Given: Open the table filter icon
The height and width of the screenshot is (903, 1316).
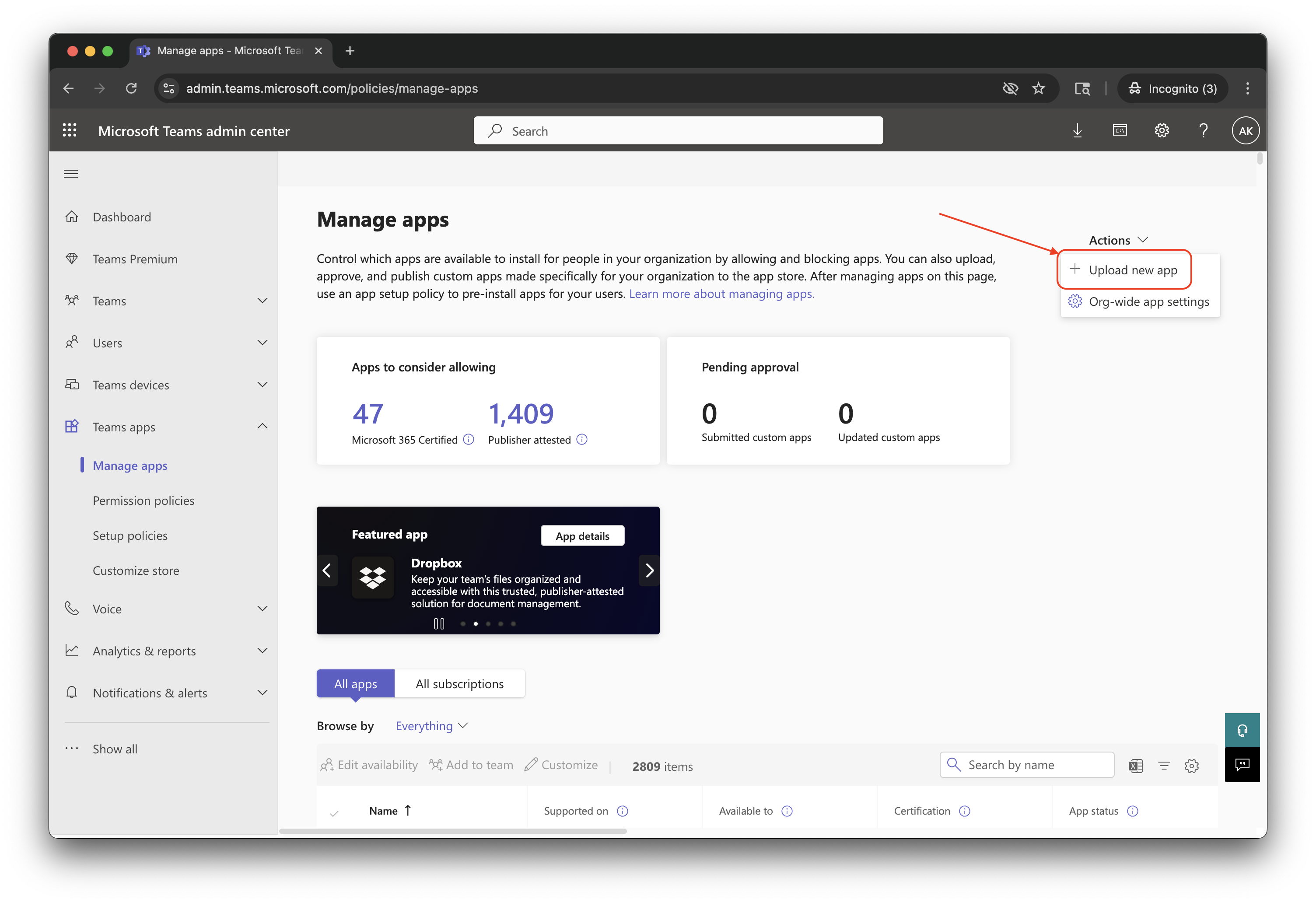Looking at the screenshot, I should [1164, 766].
